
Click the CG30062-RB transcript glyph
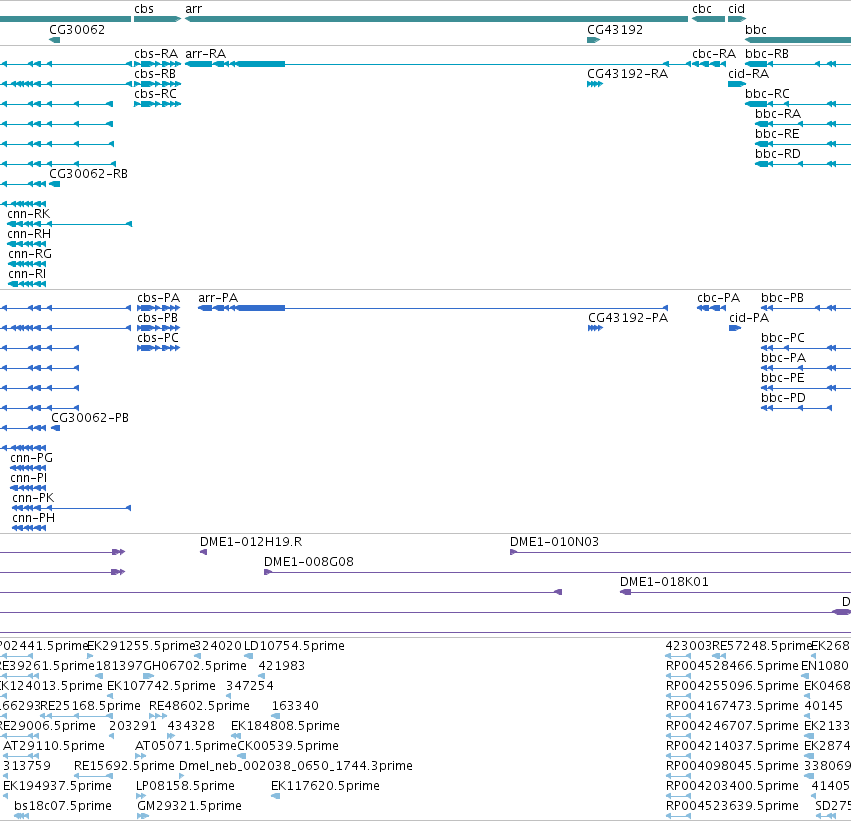coord(54,184)
